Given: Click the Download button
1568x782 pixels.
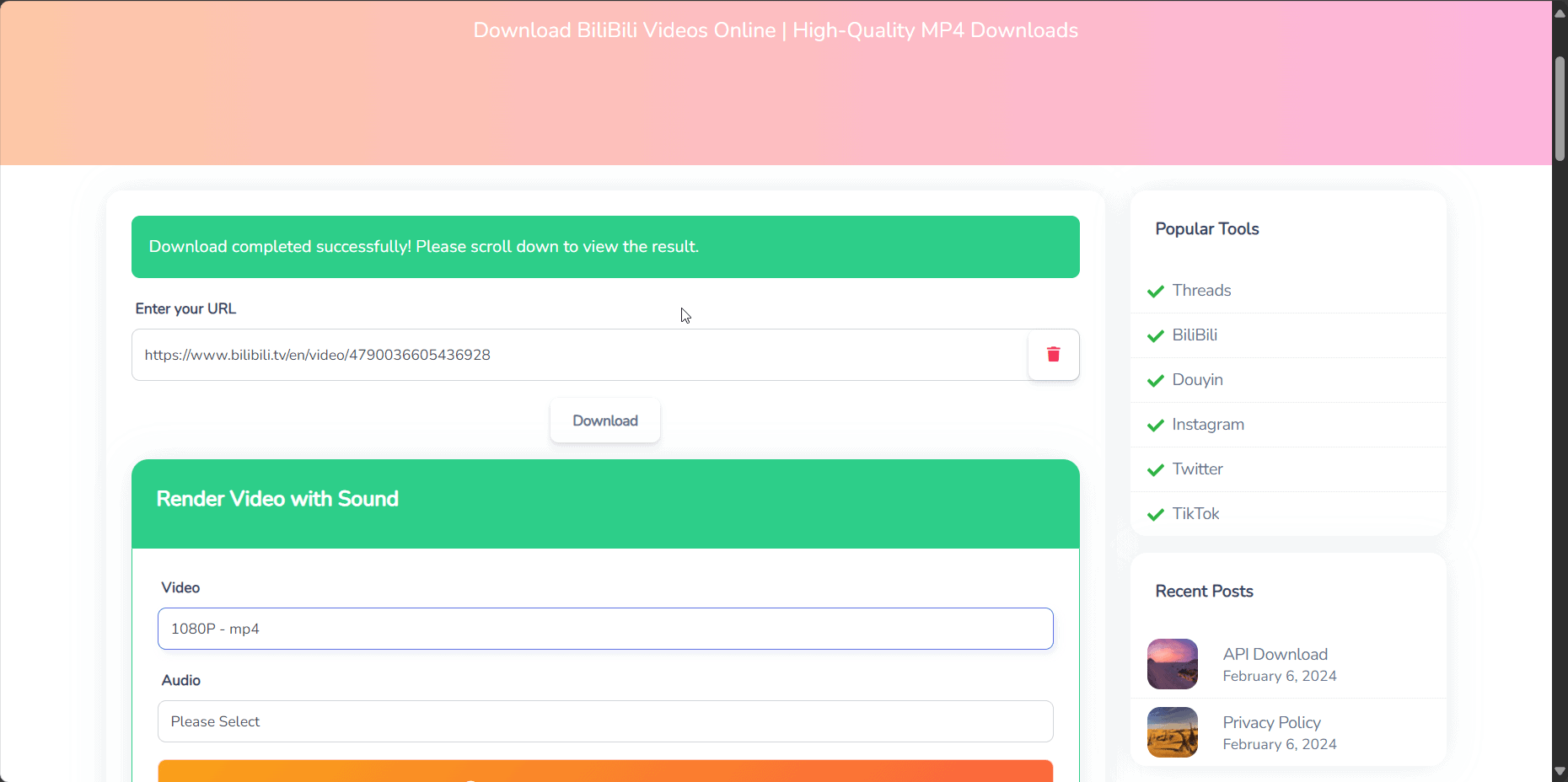Looking at the screenshot, I should point(604,420).
